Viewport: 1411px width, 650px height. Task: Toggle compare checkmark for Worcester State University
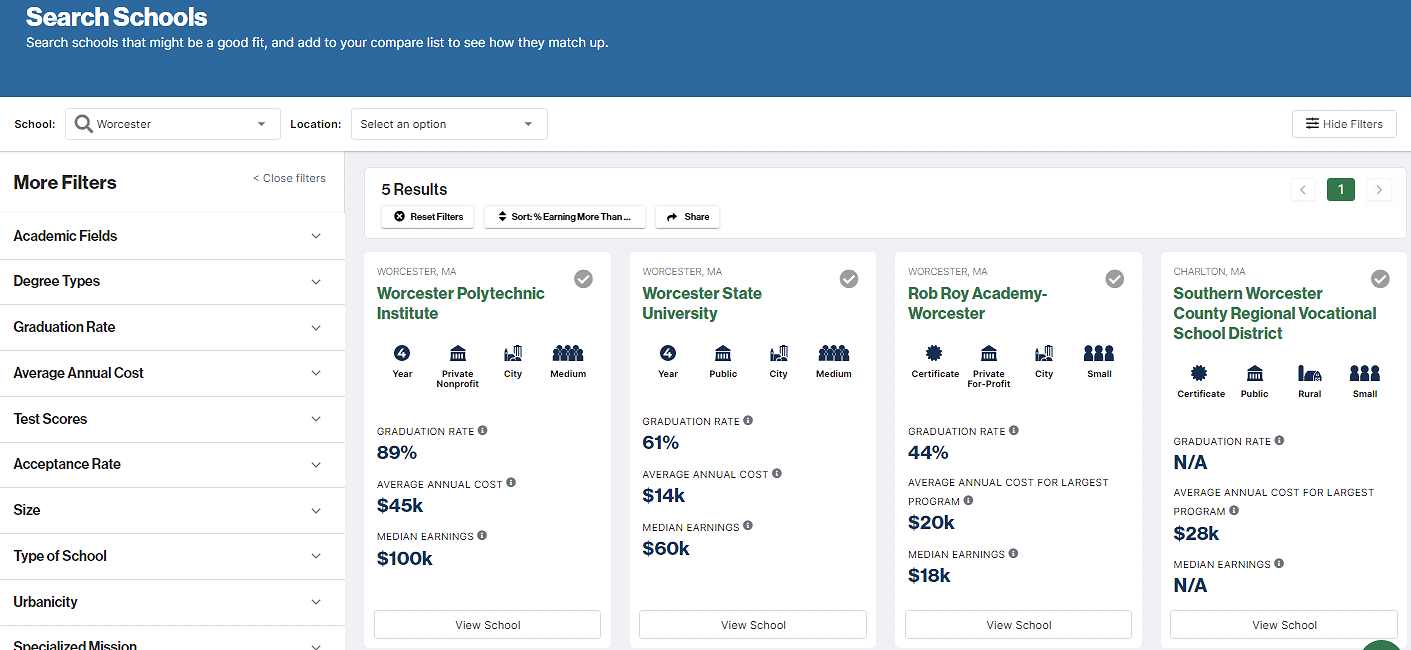tap(849, 279)
